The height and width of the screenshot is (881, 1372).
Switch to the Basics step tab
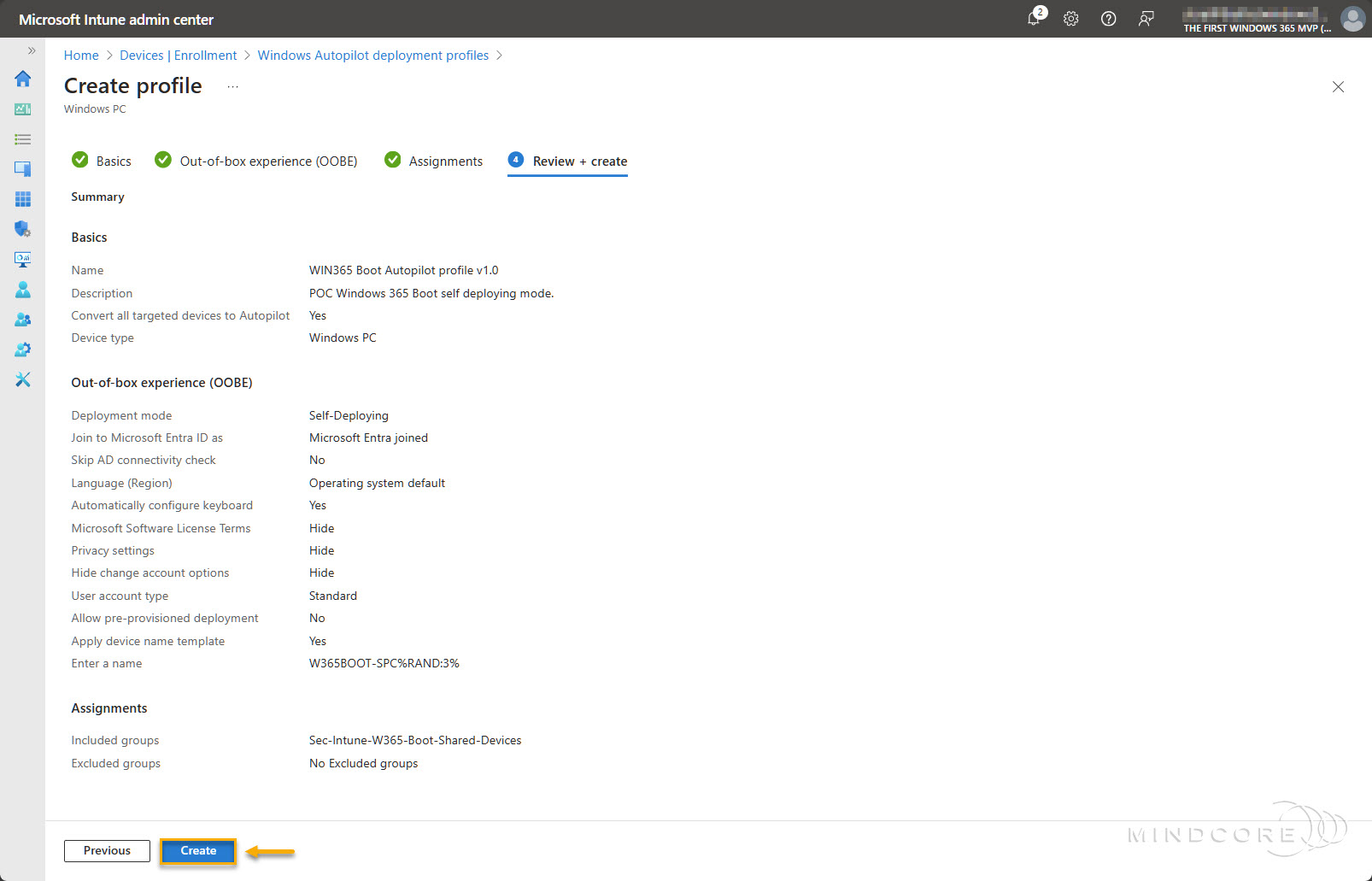coord(113,162)
